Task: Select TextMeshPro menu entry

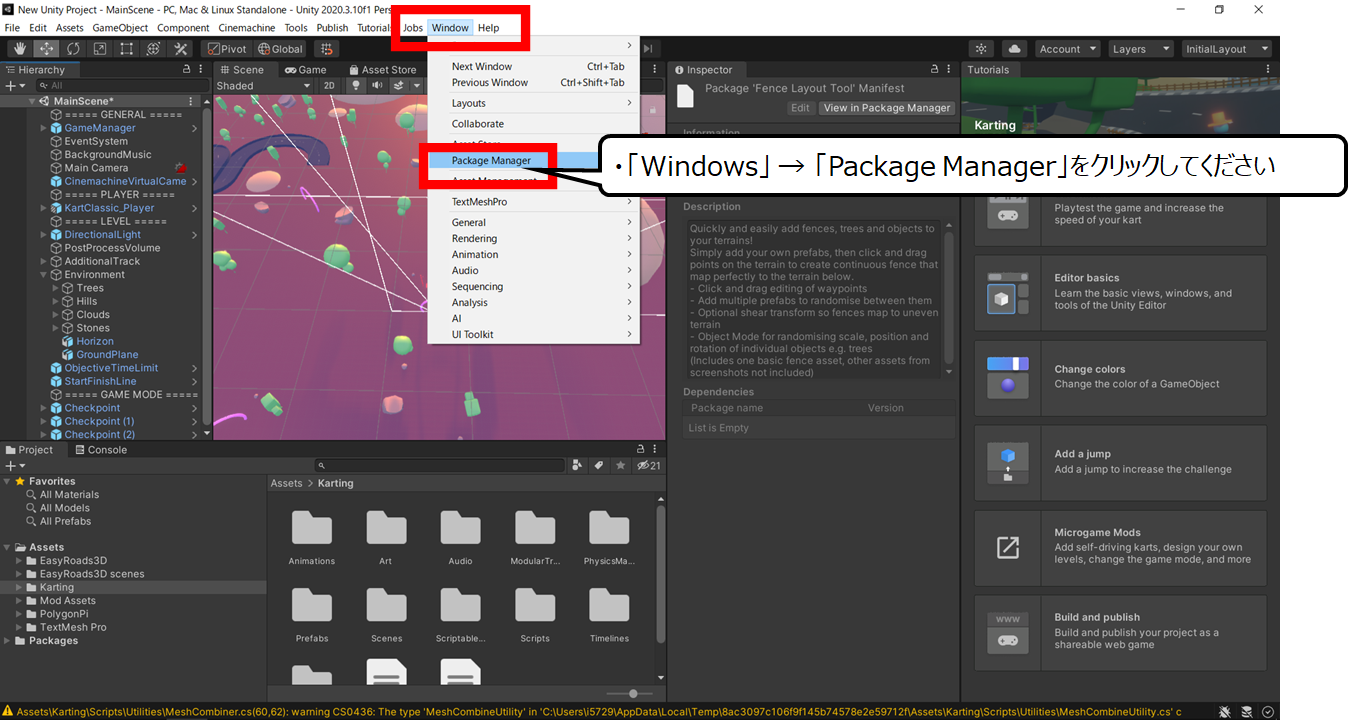Action: [x=533, y=202]
